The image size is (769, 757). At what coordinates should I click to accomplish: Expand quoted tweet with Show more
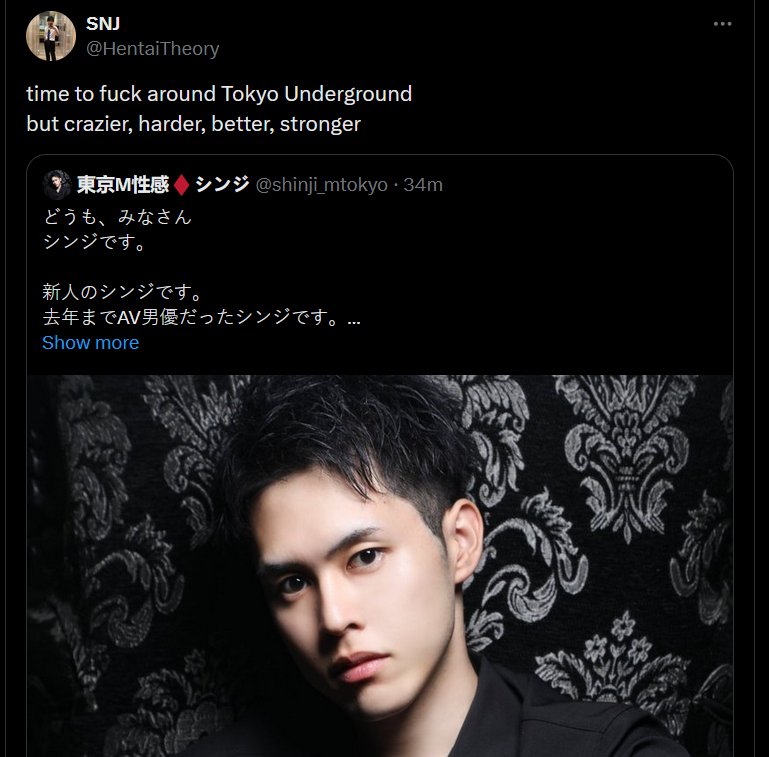pyautogui.click(x=91, y=343)
